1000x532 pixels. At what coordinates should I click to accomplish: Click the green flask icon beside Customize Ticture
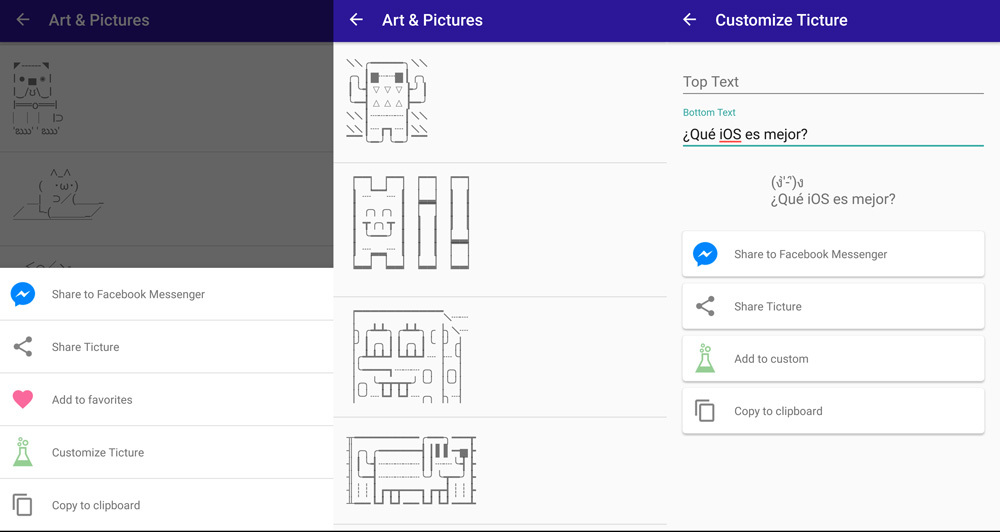tap(23, 452)
